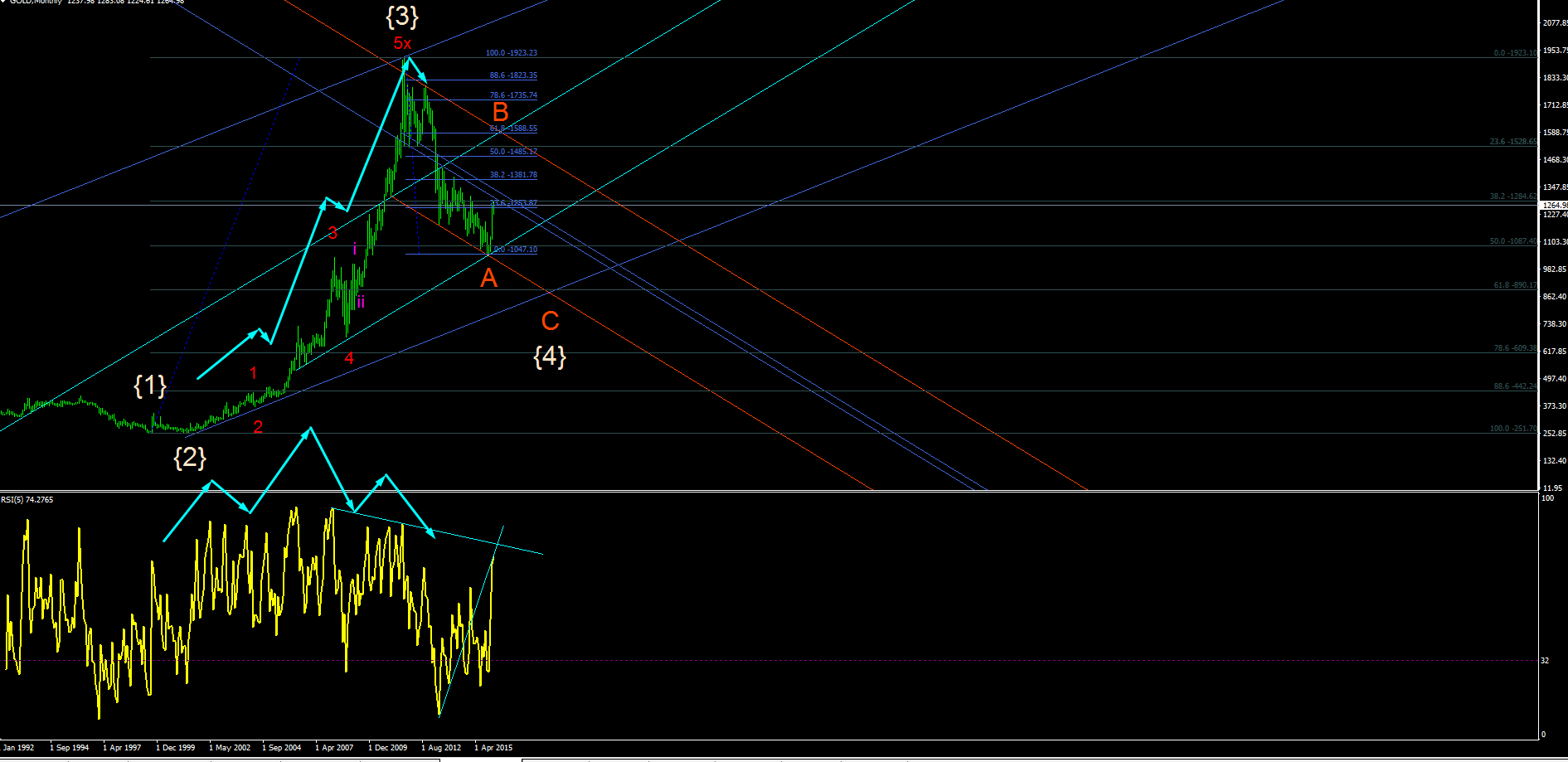
Task: Select the Fibonacci 88.6 -1823.35 label
Action: [x=513, y=75]
